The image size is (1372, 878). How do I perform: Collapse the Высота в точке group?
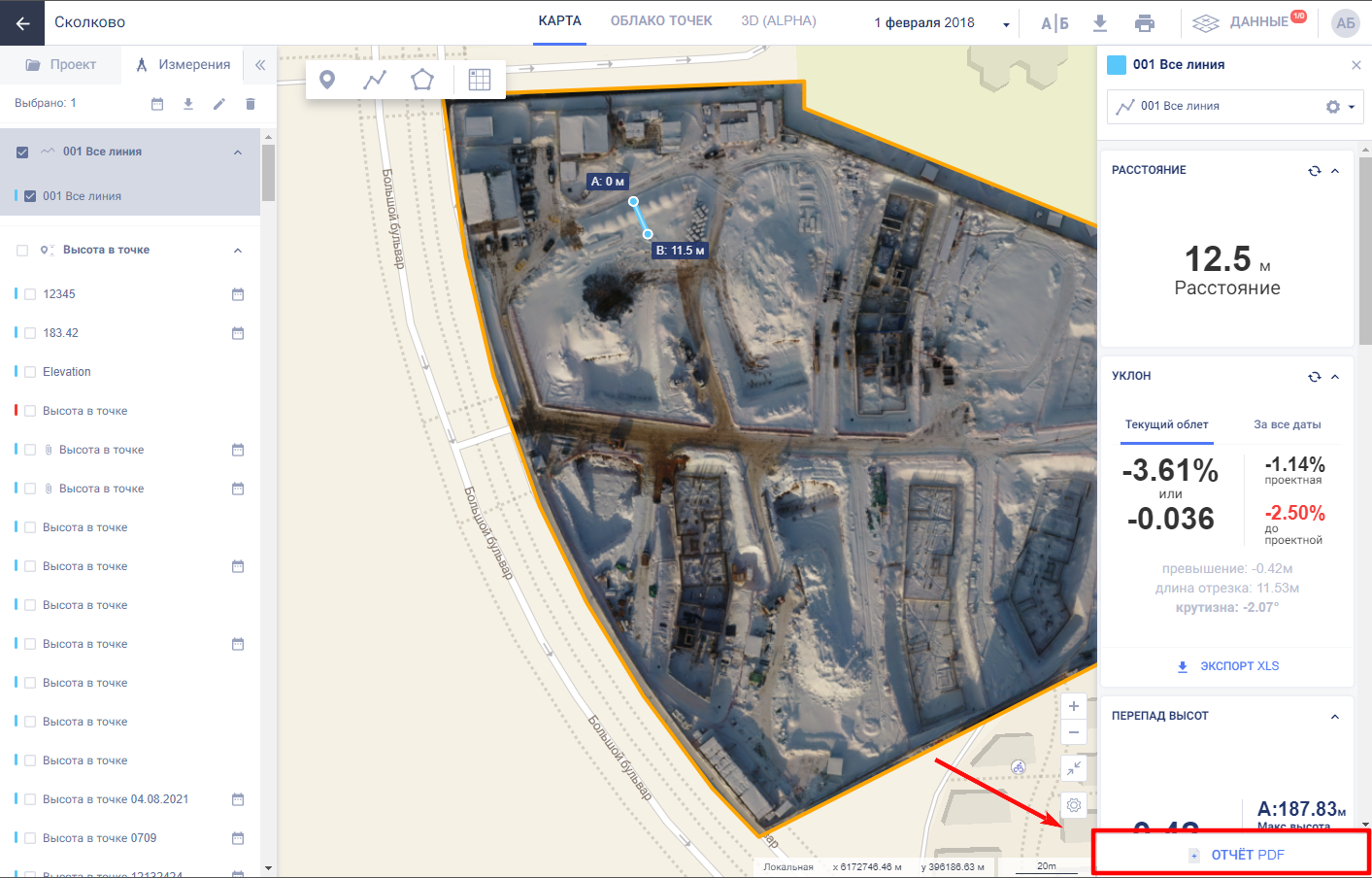click(238, 251)
